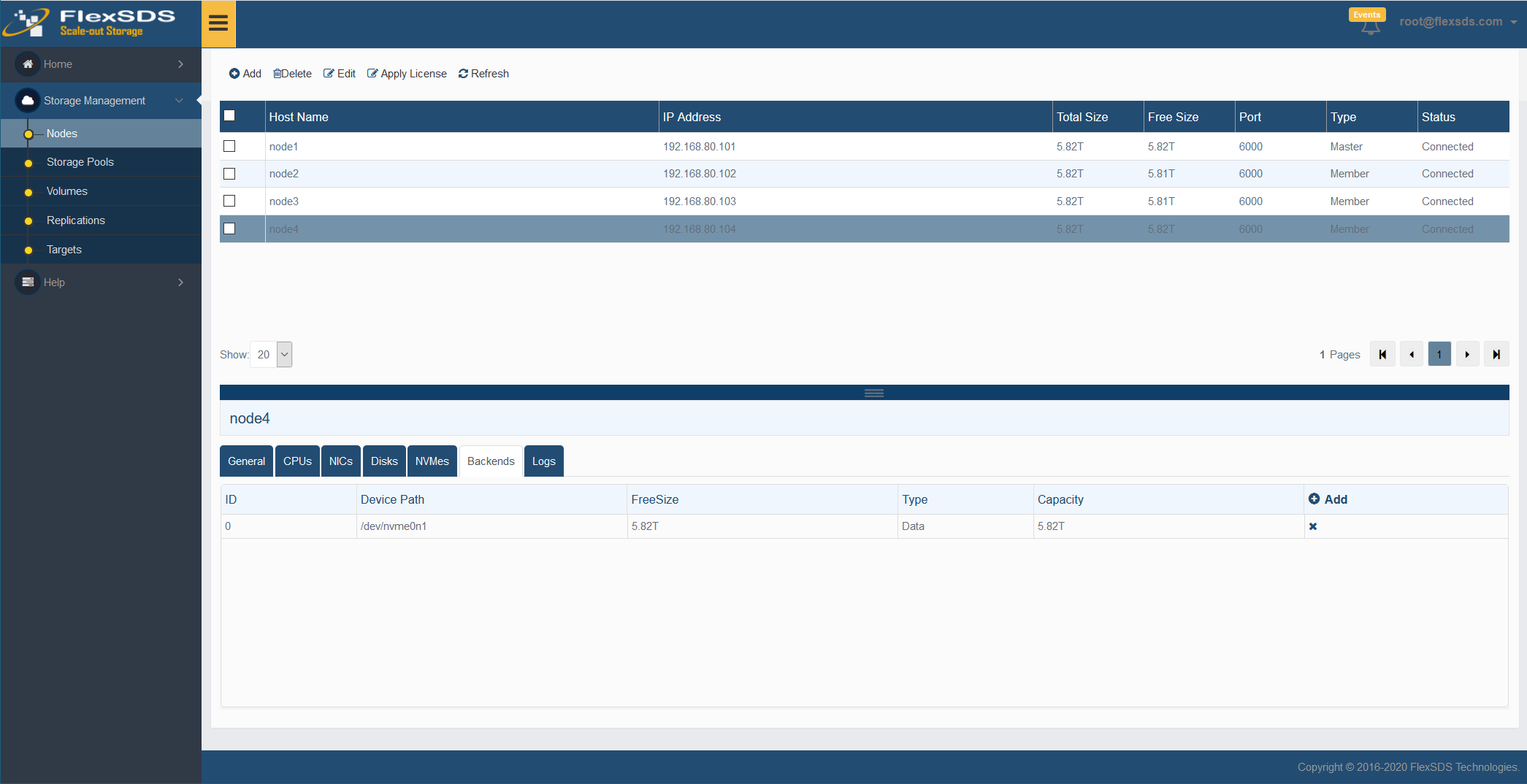
Task: Check the node3 row checkbox
Action: point(229,201)
